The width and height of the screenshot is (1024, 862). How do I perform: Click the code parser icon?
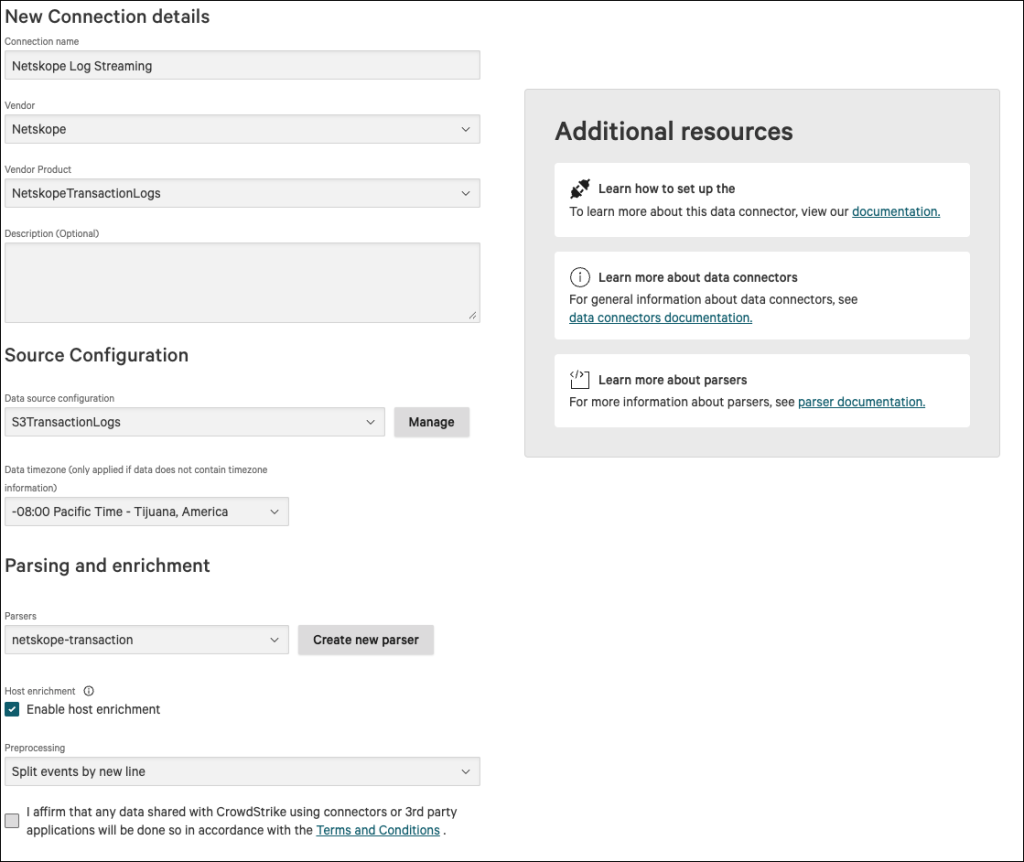(579, 379)
